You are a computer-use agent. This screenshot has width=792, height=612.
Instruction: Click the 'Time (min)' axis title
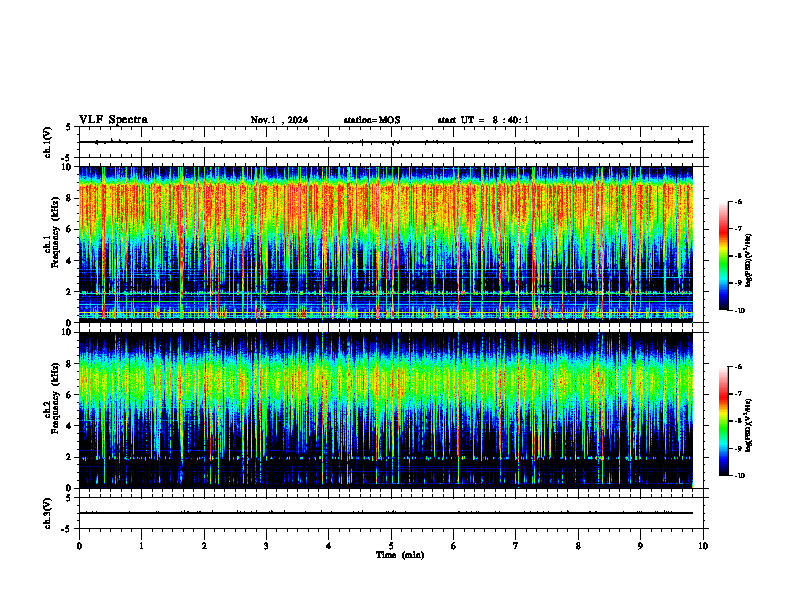[400, 555]
